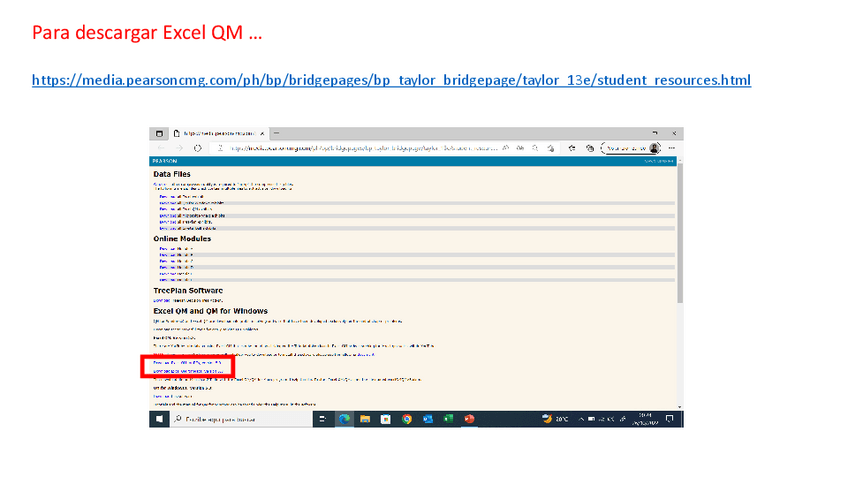Click the taskbar clock and date
Viewport: 848px width, 477px height.
pyautogui.click(x=645, y=419)
